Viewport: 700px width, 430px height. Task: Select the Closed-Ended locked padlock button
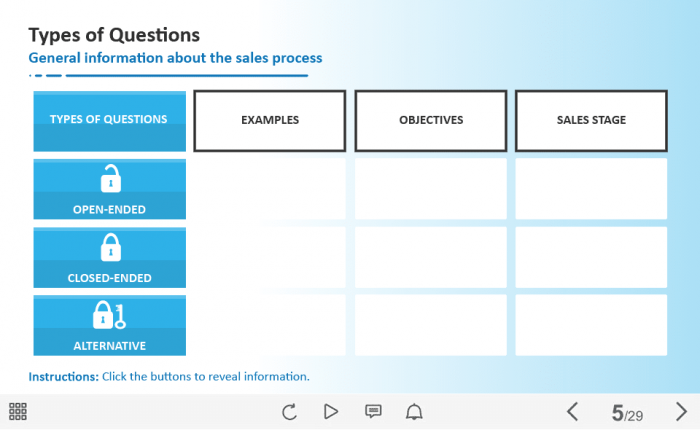[x=110, y=257]
